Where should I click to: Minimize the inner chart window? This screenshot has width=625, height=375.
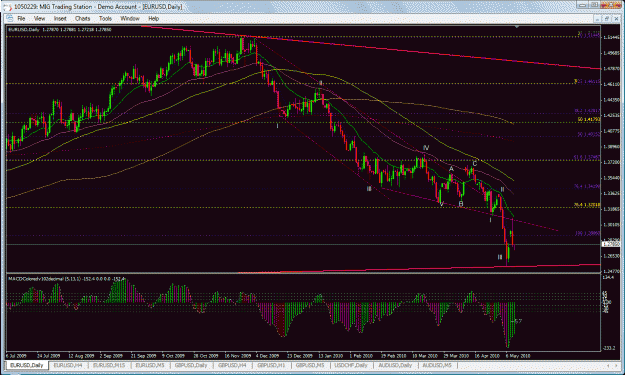point(597,18)
